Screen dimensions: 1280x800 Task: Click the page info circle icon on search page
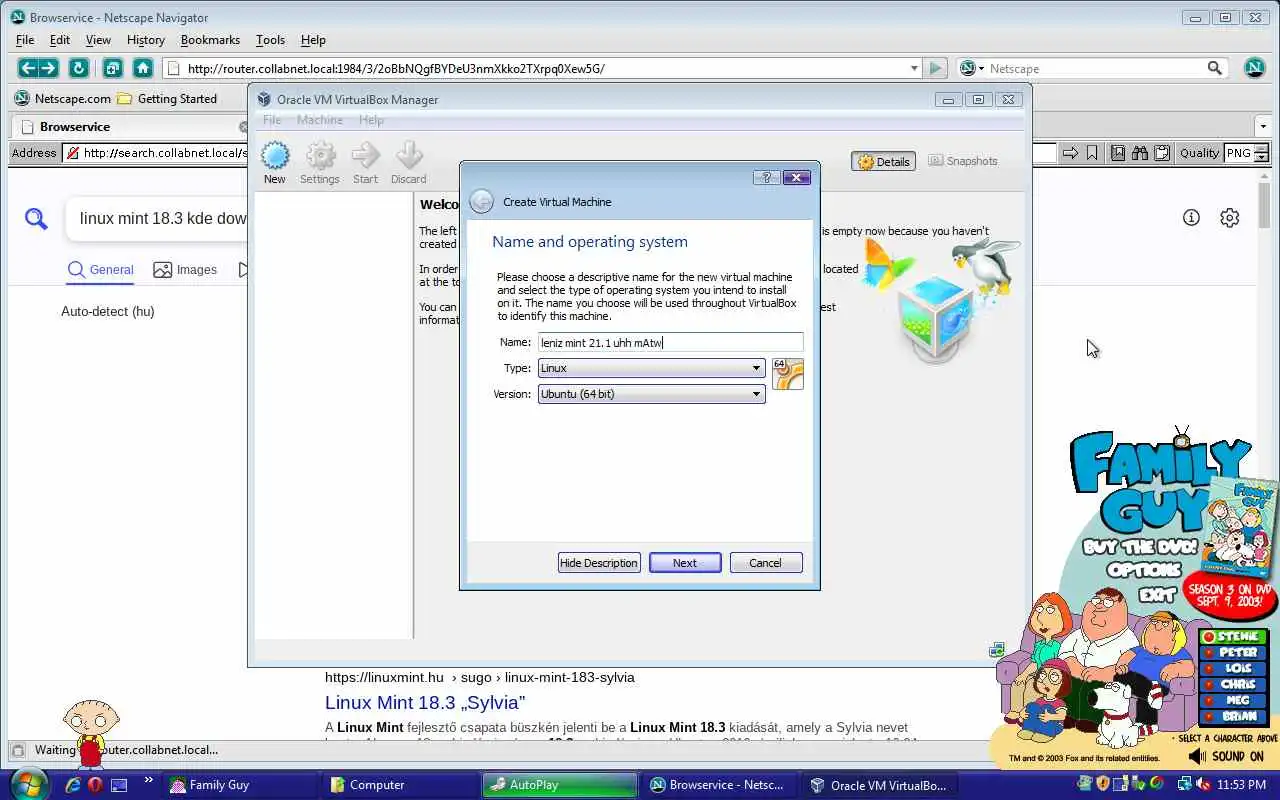click(x=1191, y=217)
